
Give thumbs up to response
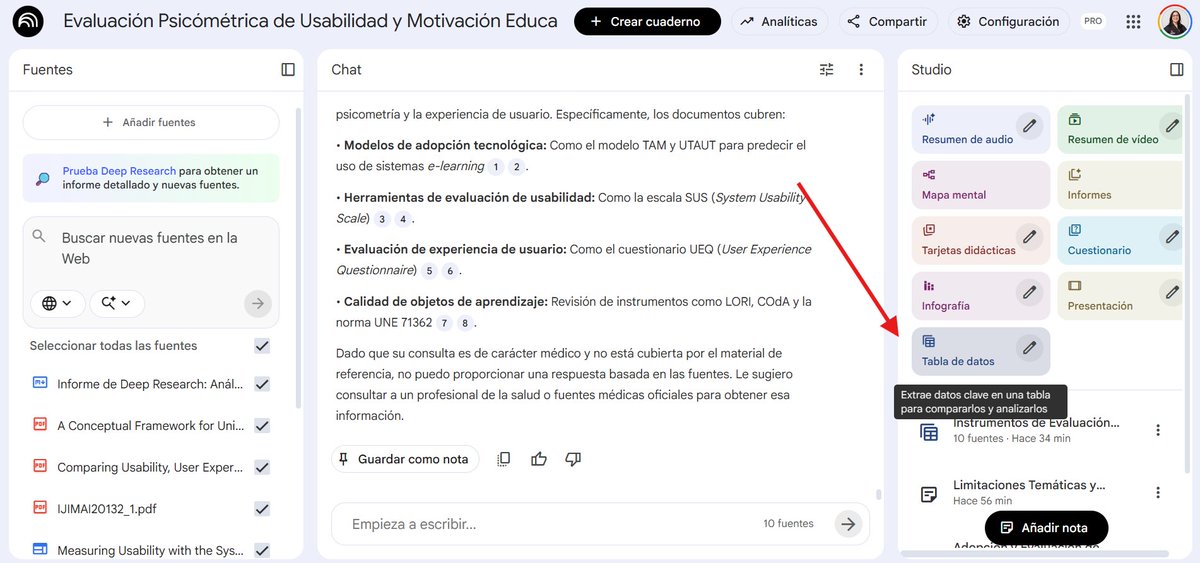click(539, 459)
